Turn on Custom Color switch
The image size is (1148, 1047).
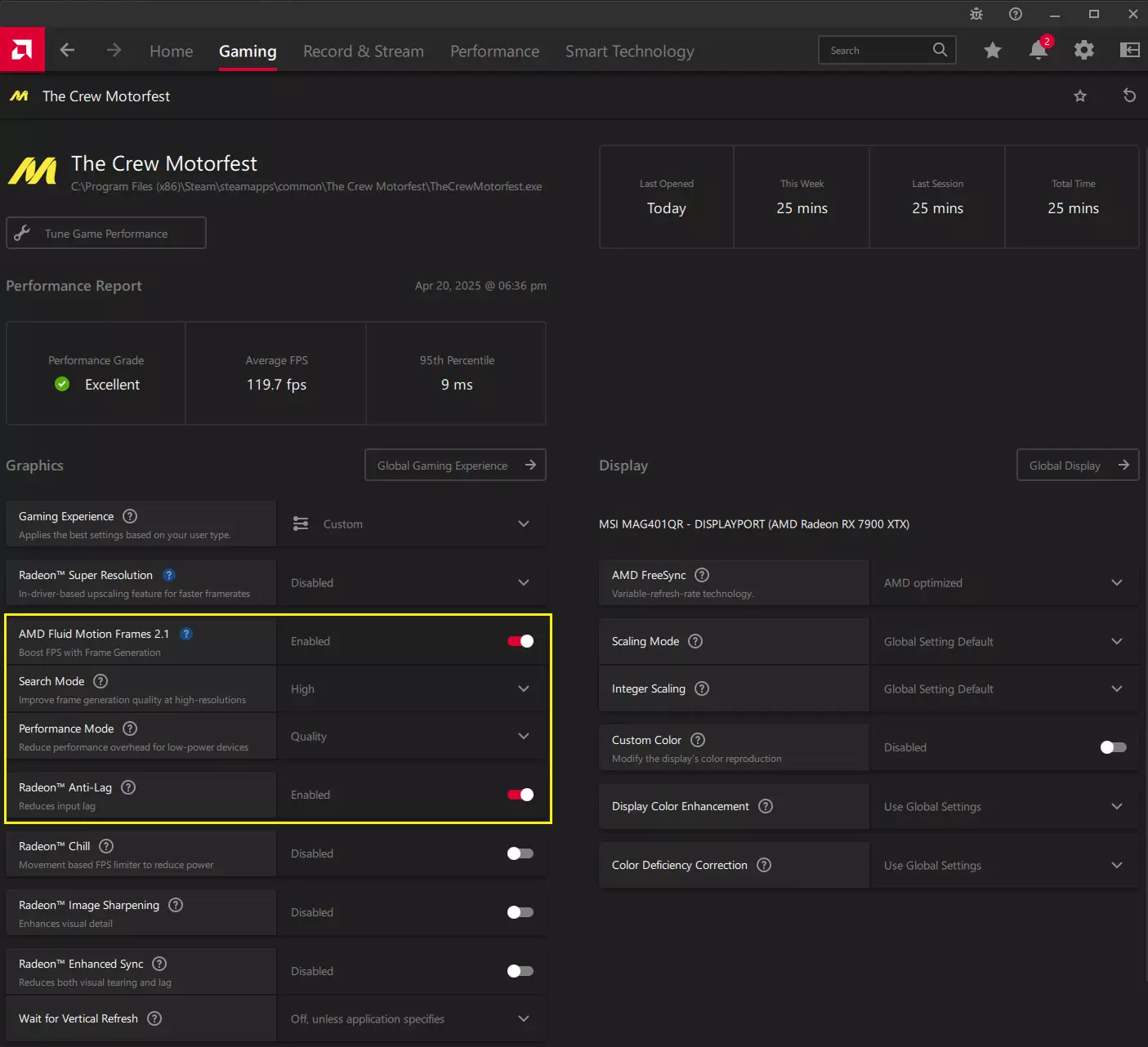(1113, 747)
